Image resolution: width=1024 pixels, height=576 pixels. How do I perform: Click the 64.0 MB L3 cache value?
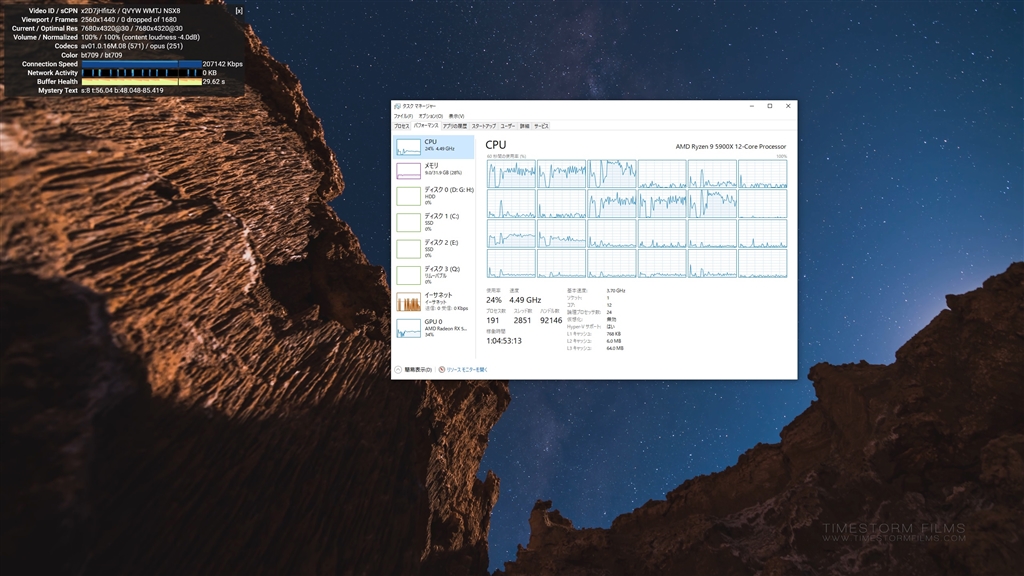(x=615, y=348)
